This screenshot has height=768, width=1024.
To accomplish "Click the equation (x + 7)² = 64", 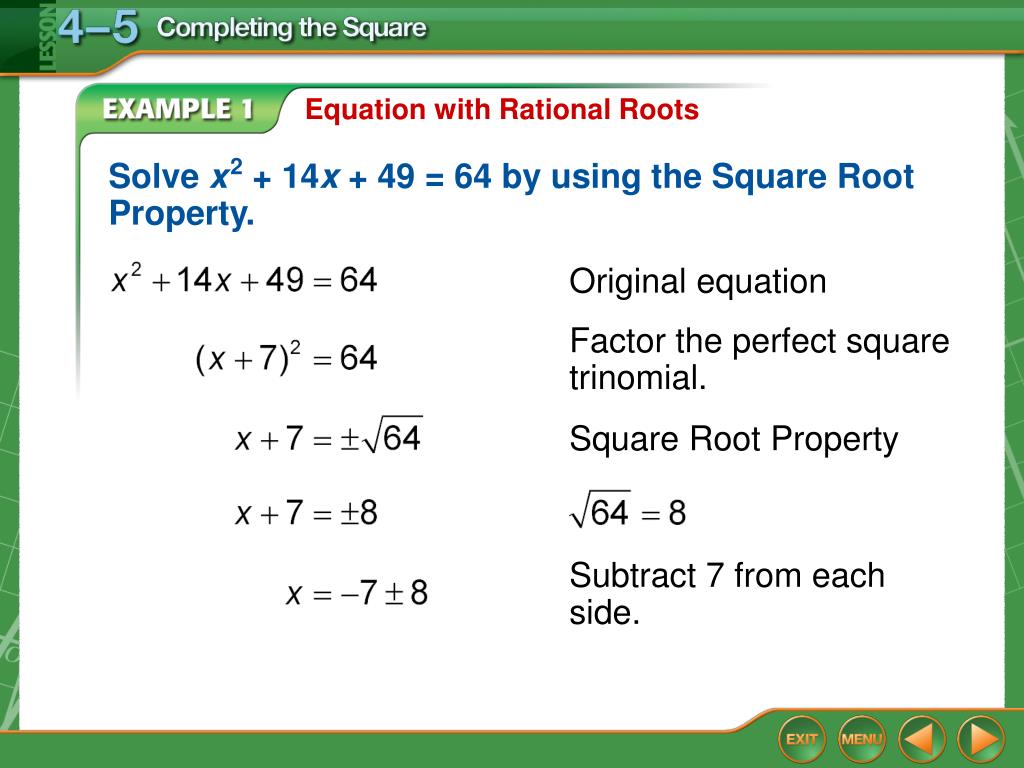I will tap(286, 357).
